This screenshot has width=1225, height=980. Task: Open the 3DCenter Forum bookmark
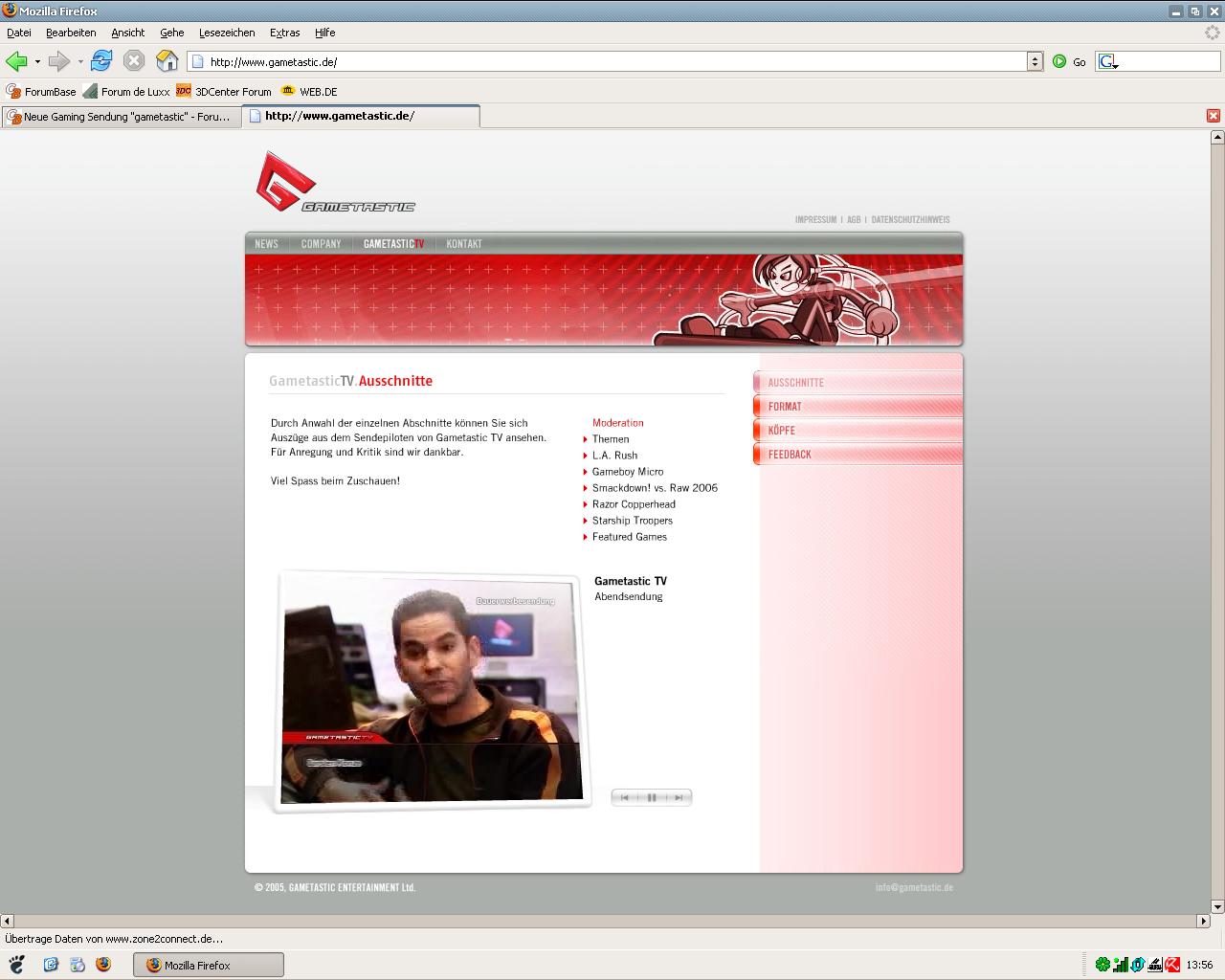pyautogui.click(x=224, y=92)
